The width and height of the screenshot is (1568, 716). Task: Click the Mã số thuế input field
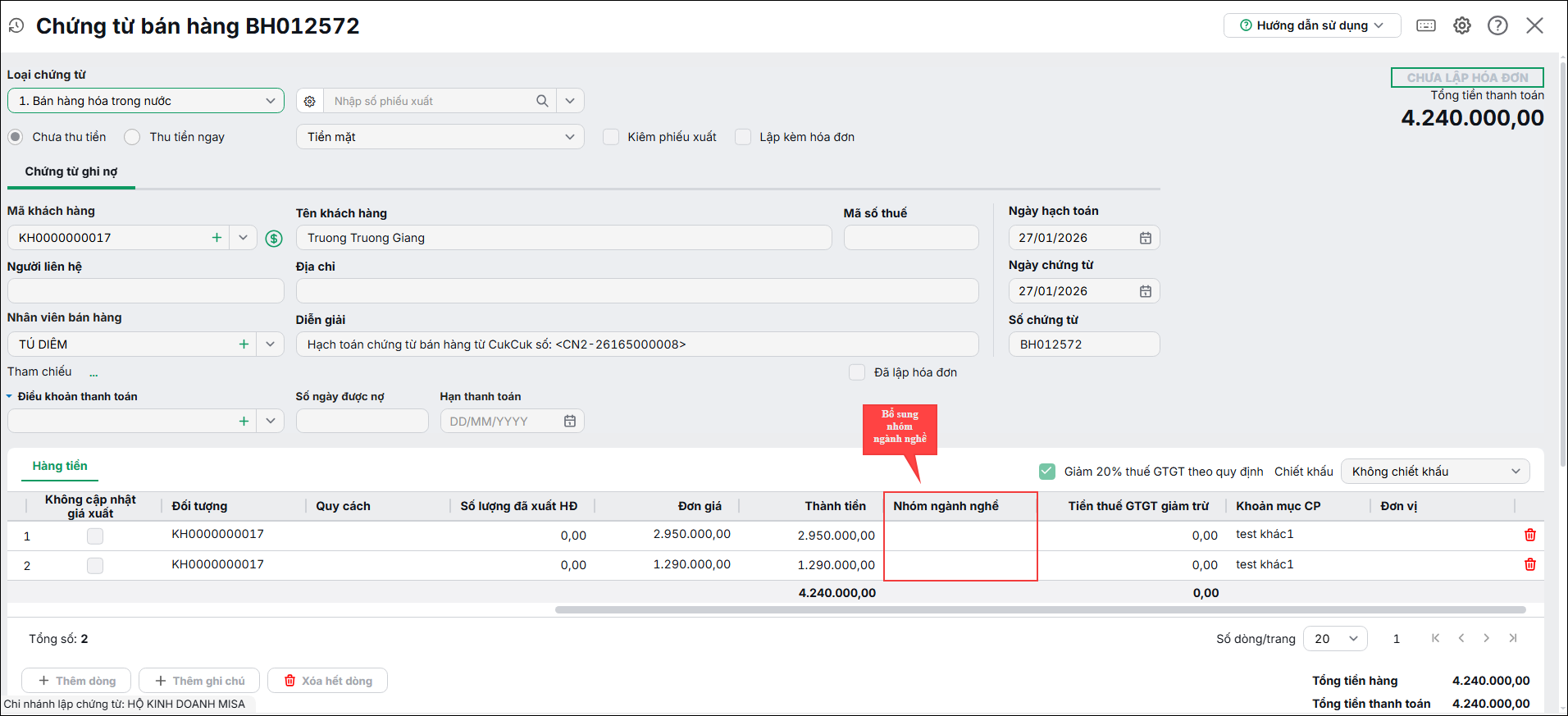(911, 238)
